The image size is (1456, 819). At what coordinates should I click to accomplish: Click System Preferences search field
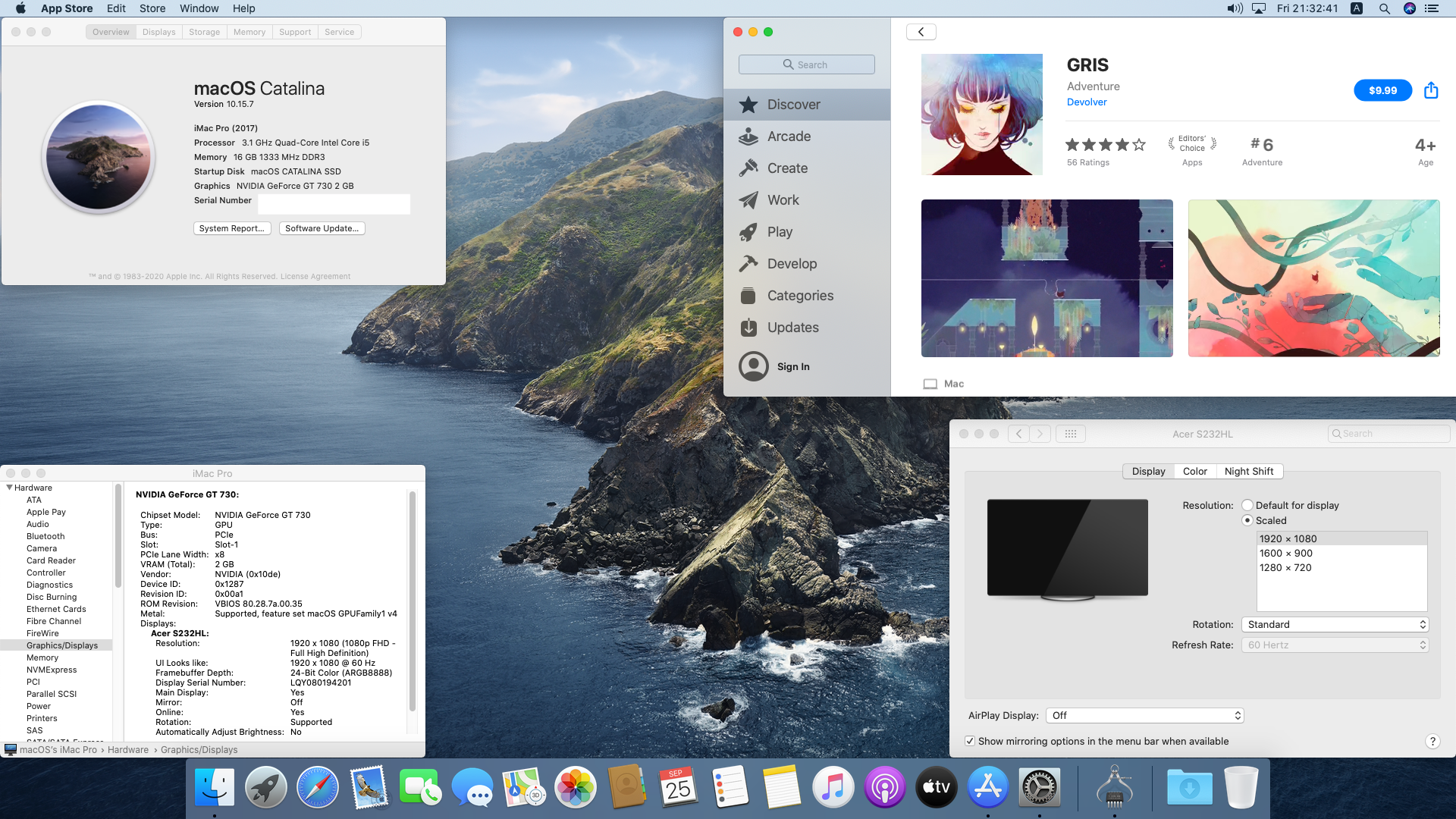tap(1389, 434)
